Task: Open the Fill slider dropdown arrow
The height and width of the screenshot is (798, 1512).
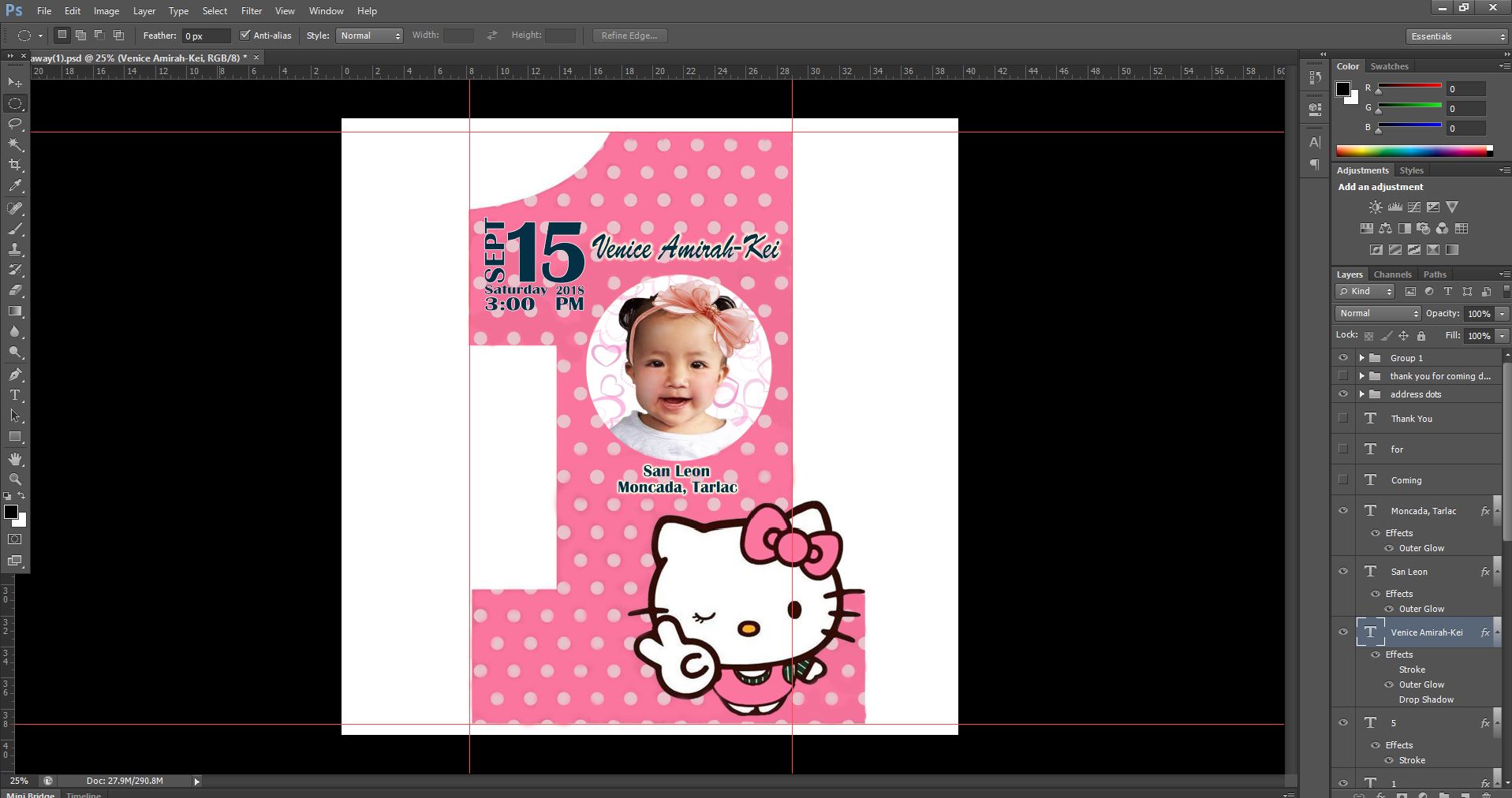Action: [1503, 336]
